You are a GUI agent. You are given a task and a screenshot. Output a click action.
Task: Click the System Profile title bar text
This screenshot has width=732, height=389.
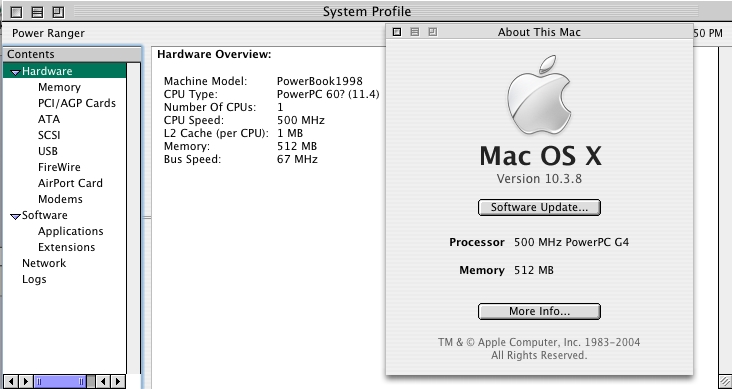point(367,11)
